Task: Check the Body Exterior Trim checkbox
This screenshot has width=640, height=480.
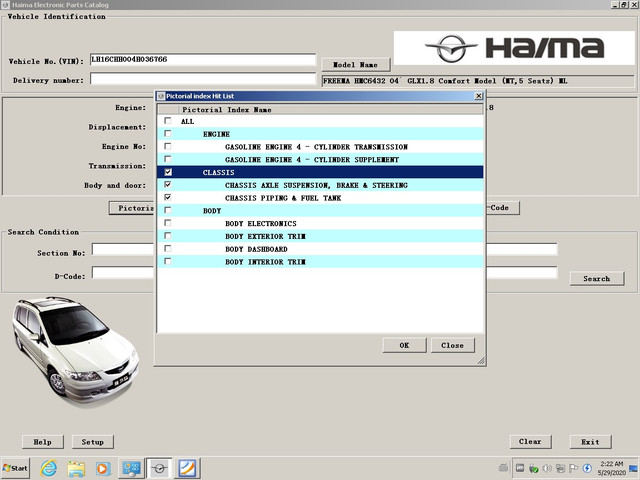Action: (x=167, y=236)
